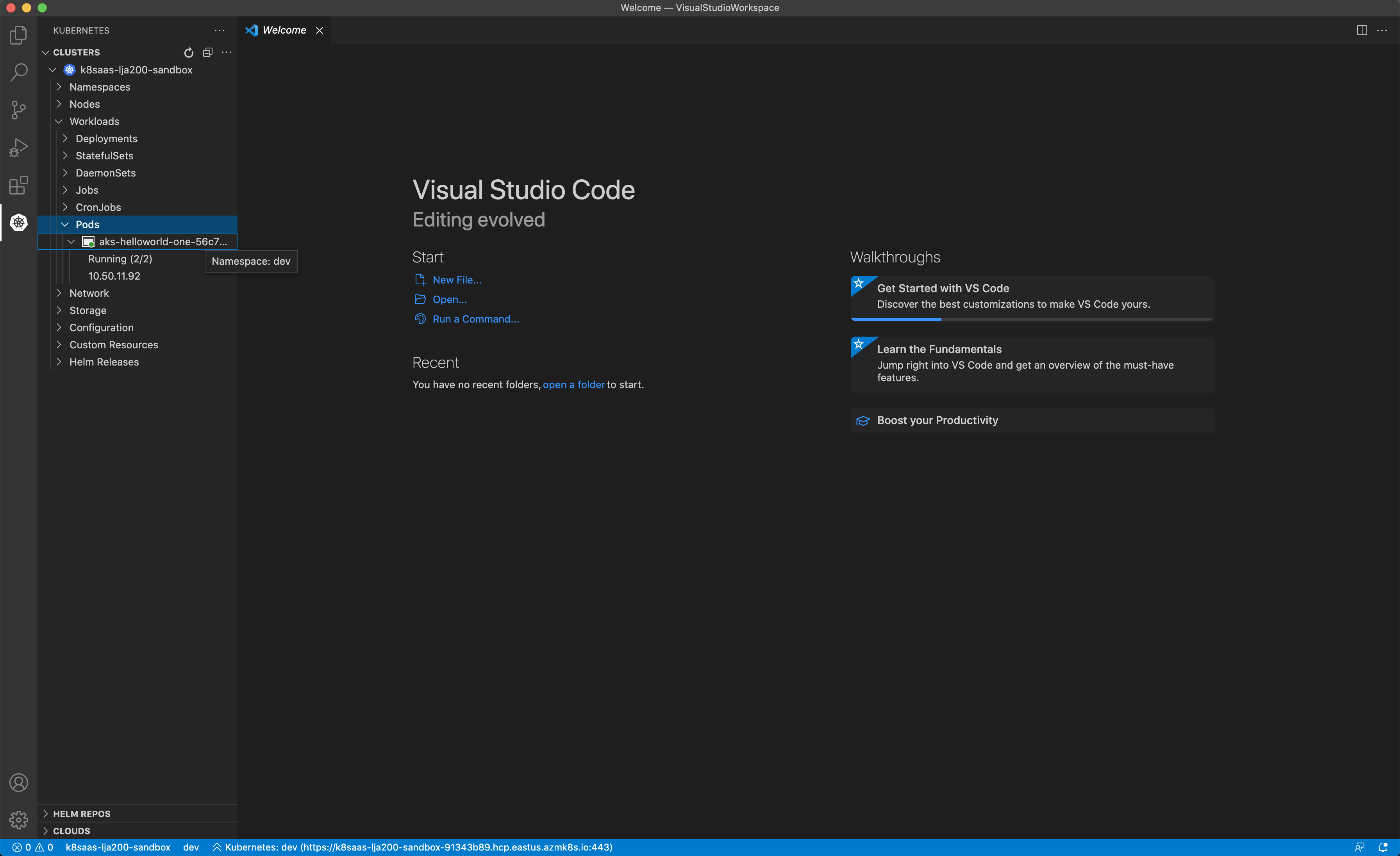Open Run and Debug view

(19, 147)
